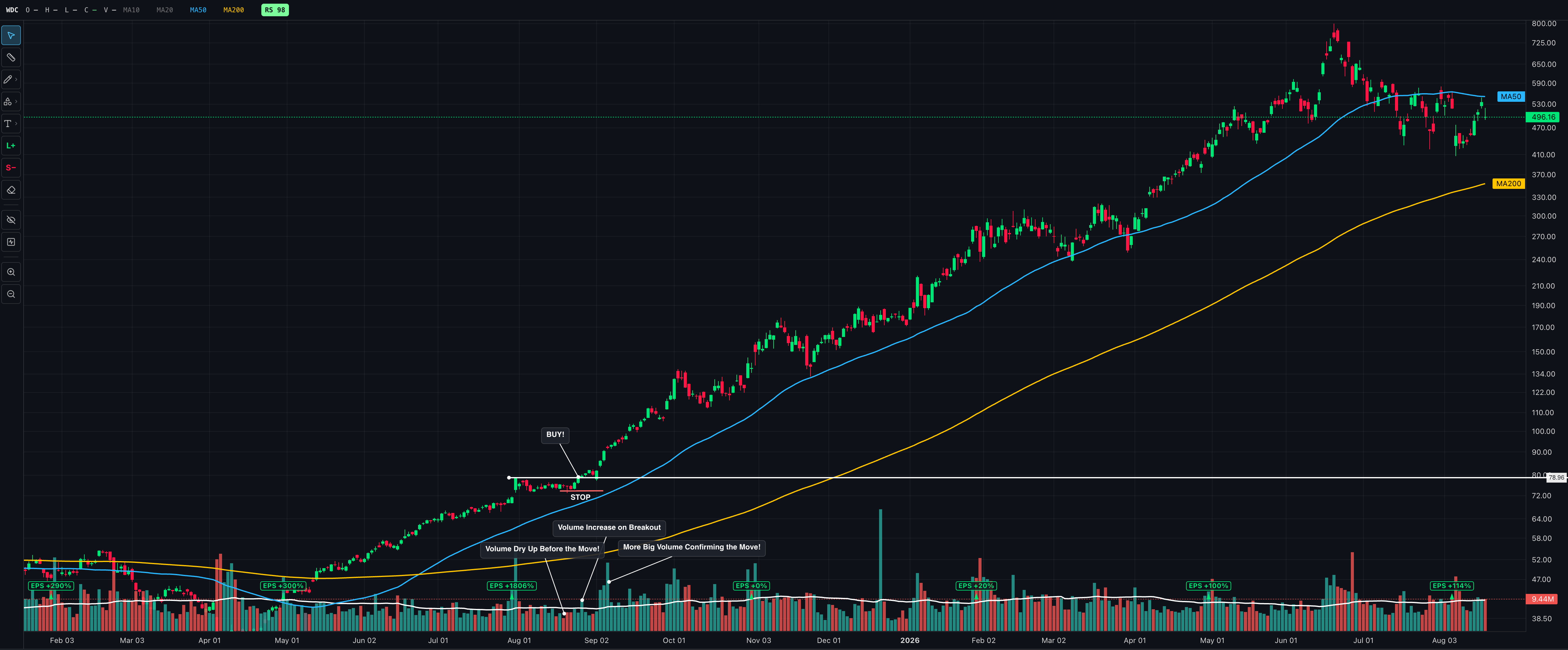Select the 'Volume Increase on Breakout' note
The image size is (1568, 650).
coord(609,528)
